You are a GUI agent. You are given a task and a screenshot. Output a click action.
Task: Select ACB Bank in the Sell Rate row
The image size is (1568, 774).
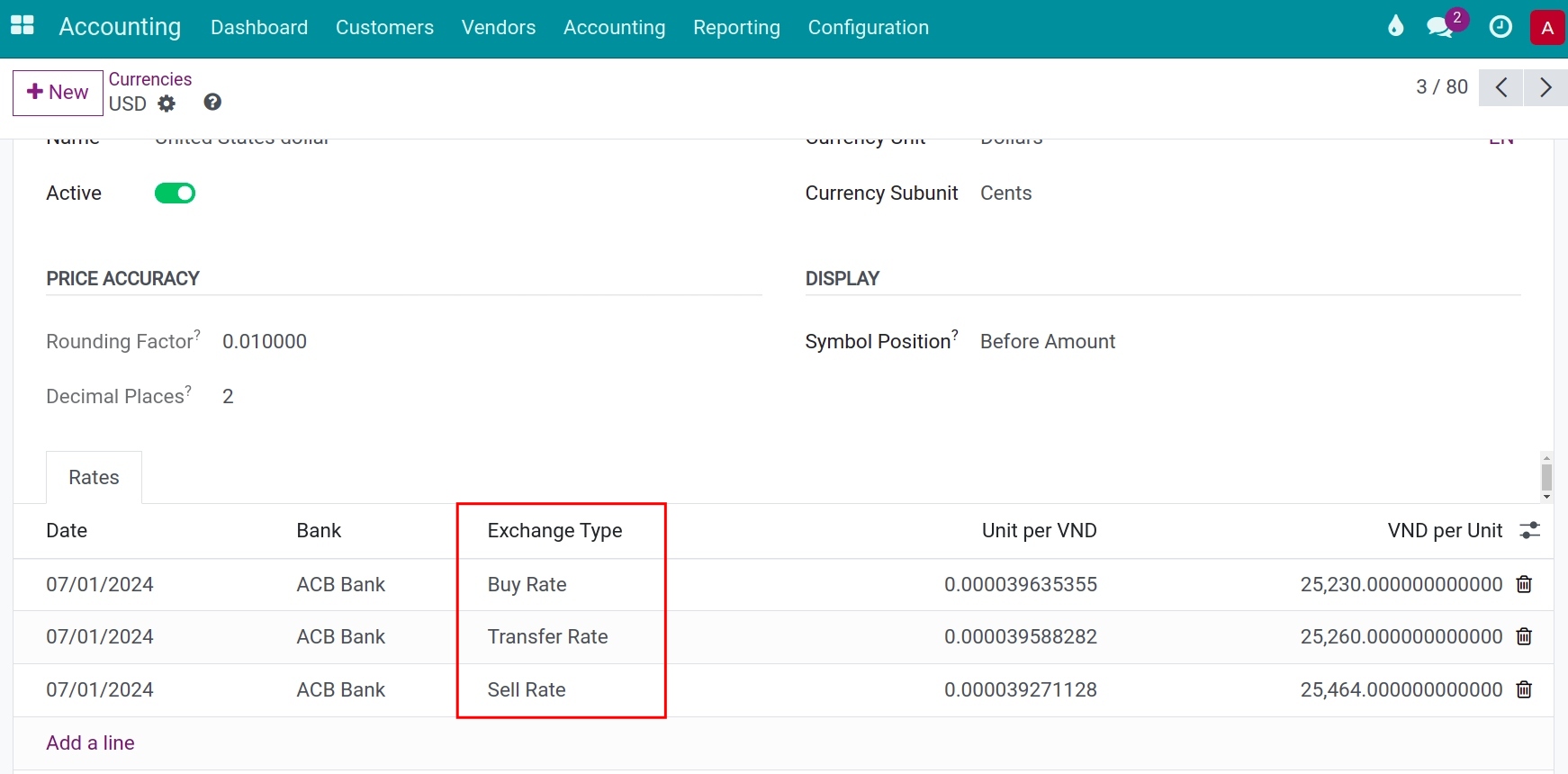[x=340, y=689]
